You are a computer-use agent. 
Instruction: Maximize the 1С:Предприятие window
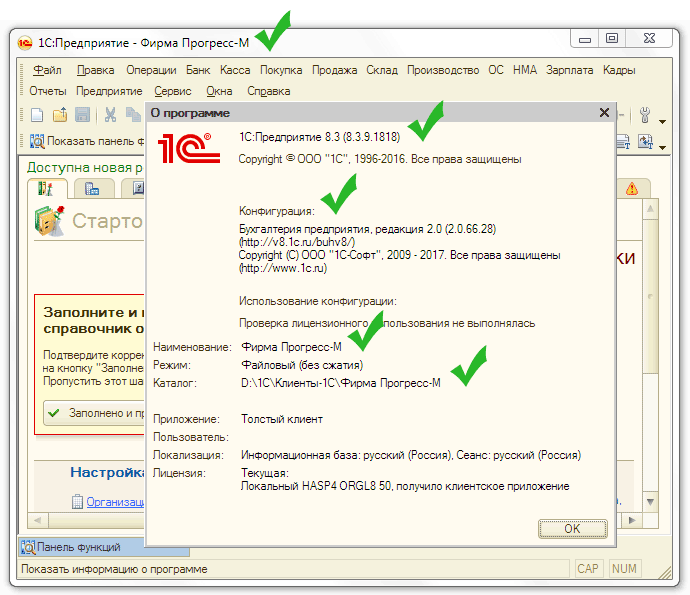click(x=612, y=39)
